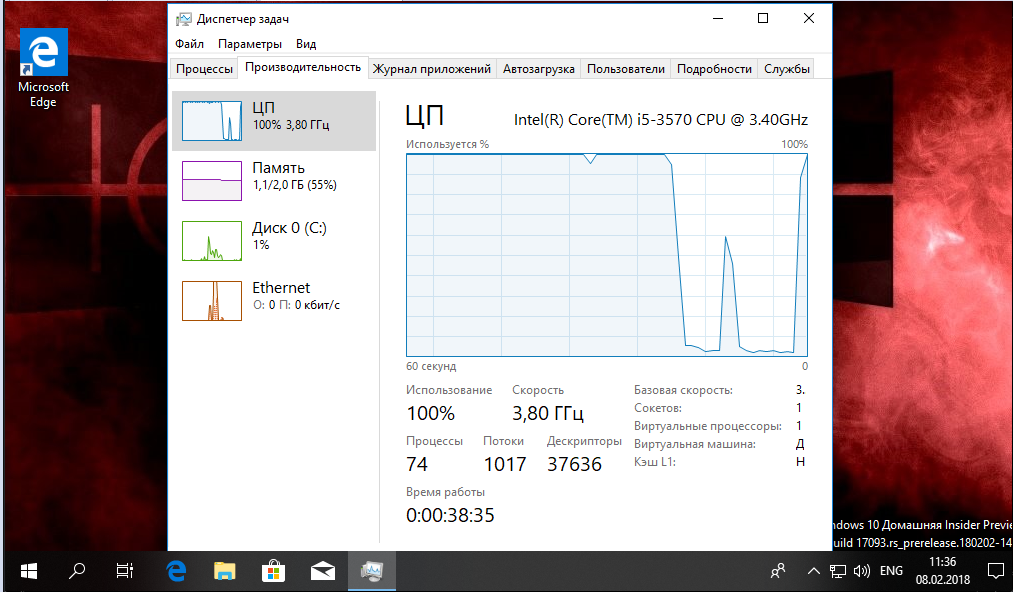Open Microsoft Store from the taskbar
Screen dimensions: 1013x592
point(273,571)
